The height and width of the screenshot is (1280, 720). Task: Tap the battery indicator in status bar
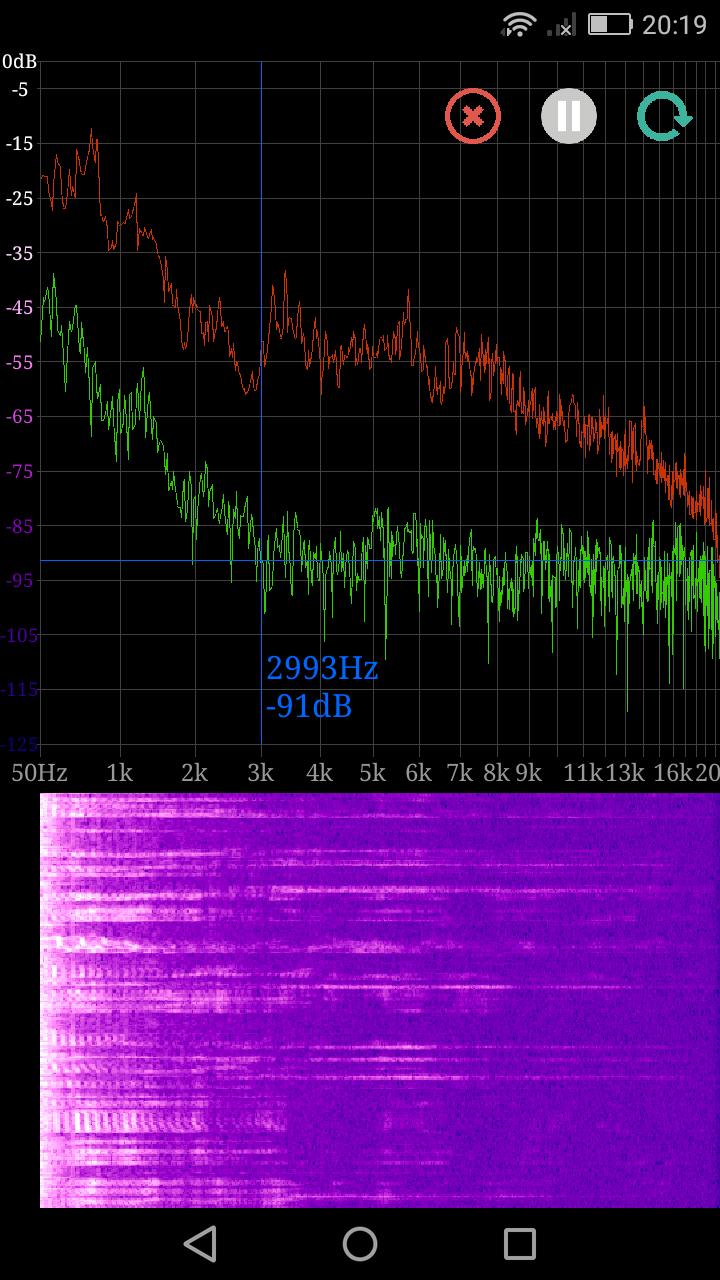coord(610,25)
